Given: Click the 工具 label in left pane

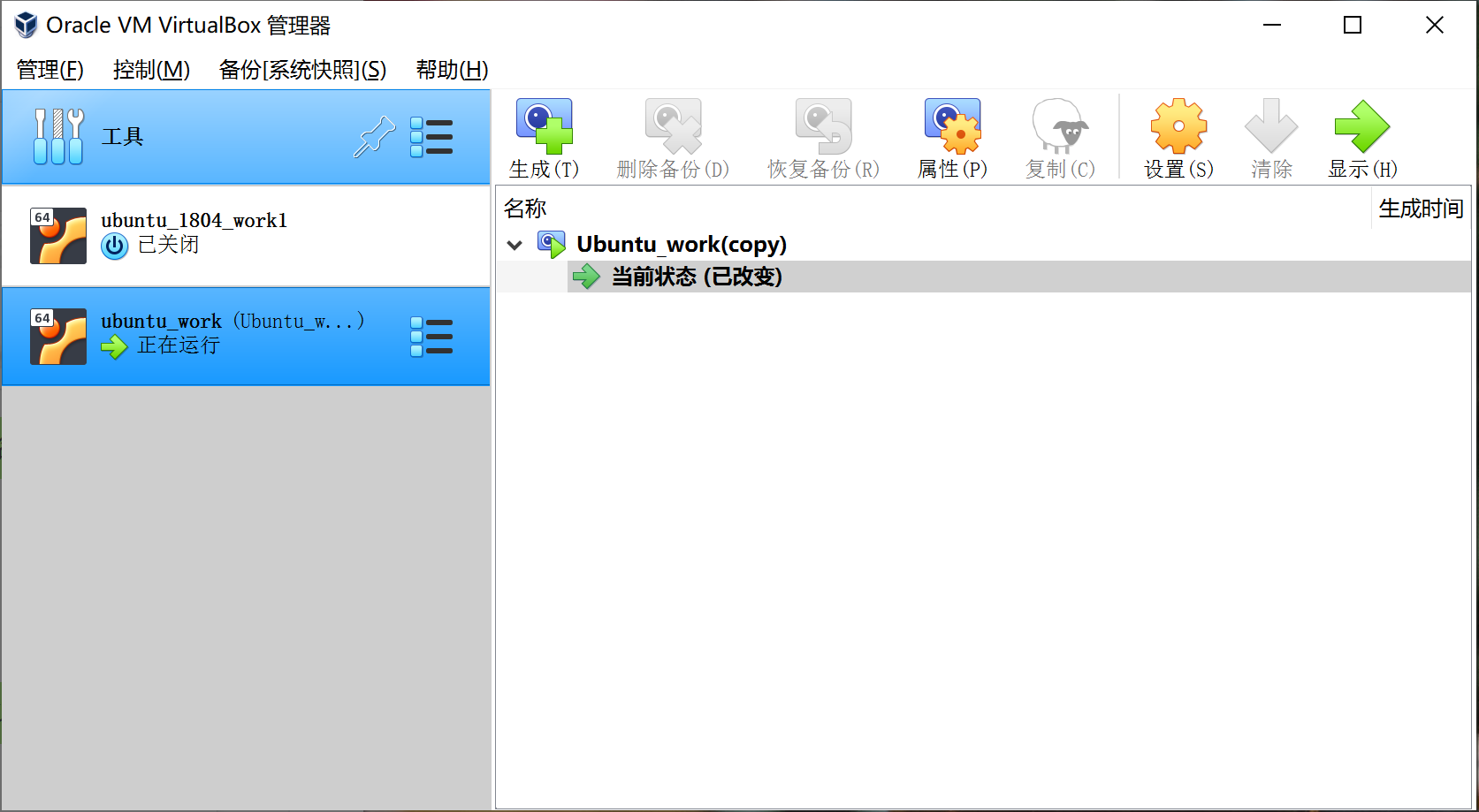Looking at the screenshot, I should click(122, 137).
